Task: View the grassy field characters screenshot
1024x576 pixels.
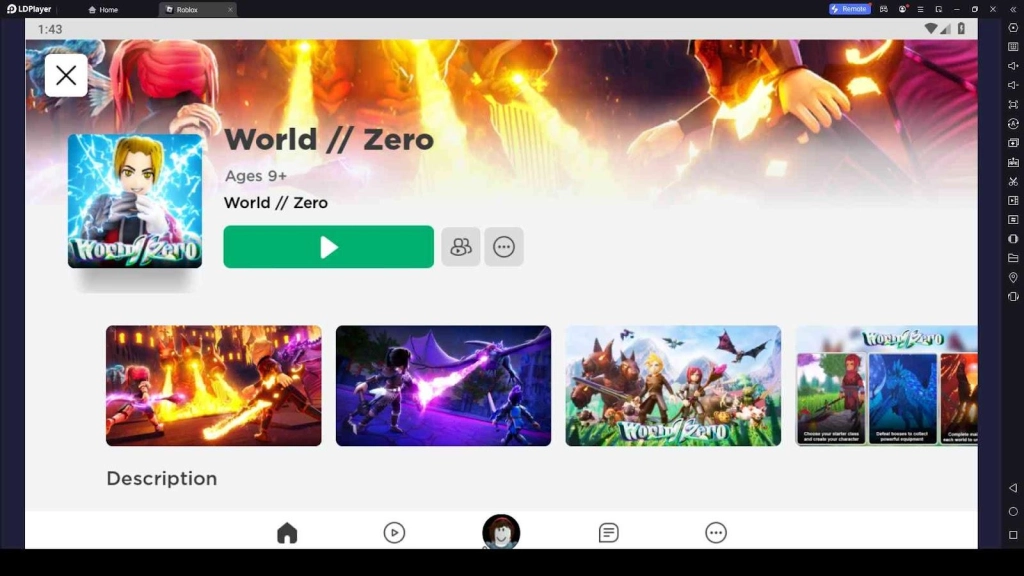Action: [x=673, y=386]
